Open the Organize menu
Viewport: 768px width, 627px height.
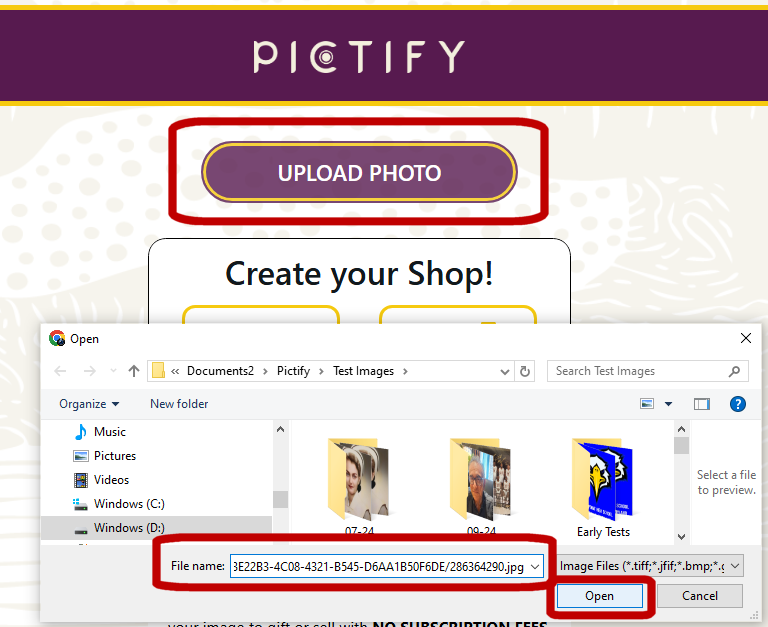tap(89, 404)
